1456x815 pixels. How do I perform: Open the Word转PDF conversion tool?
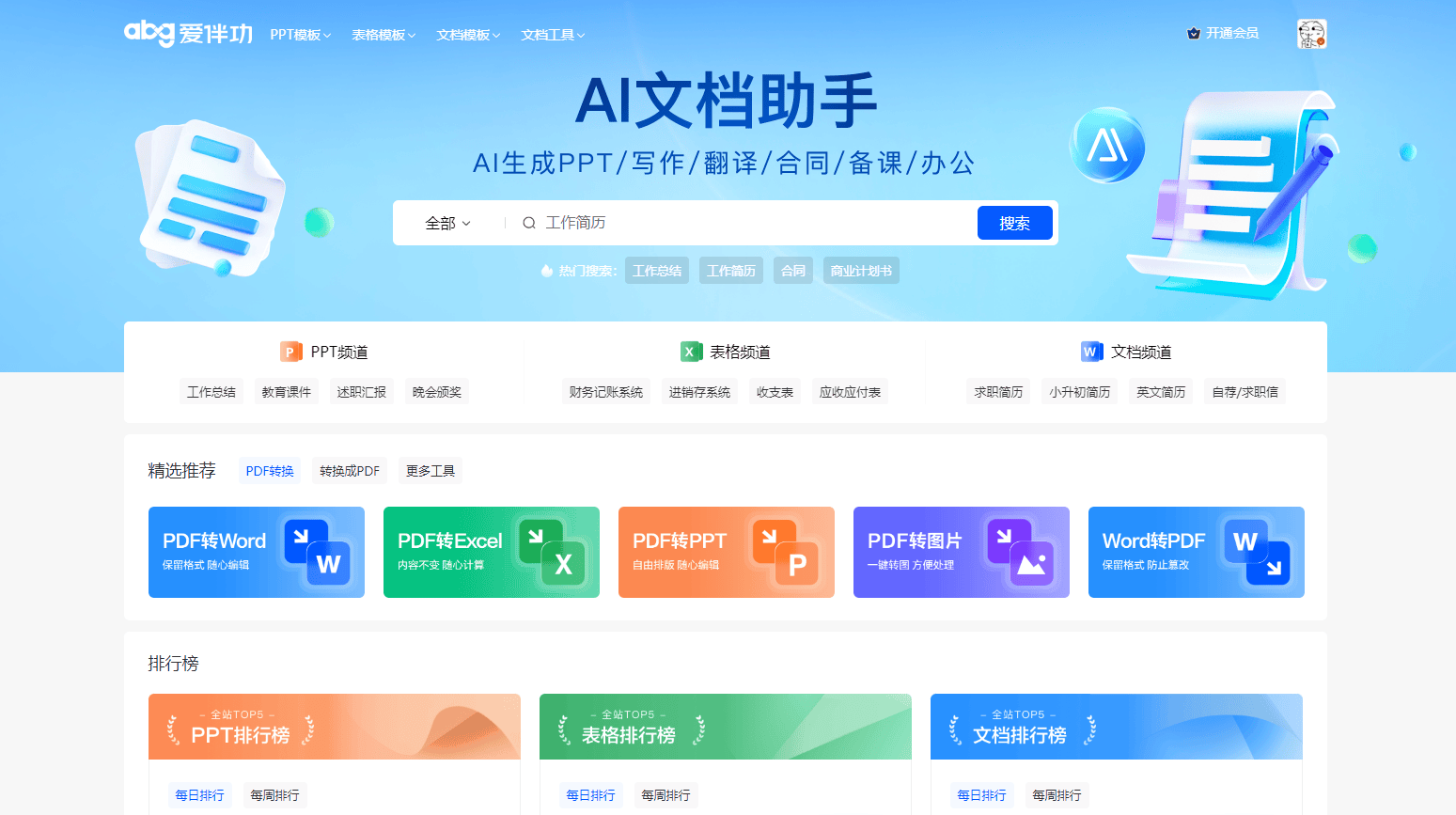[1196, 553]
